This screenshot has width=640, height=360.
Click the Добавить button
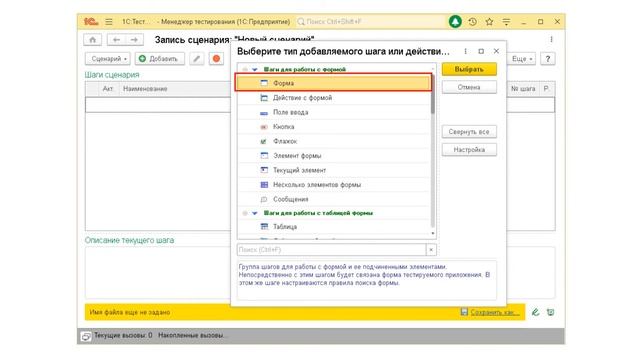[x=160, y=59]
